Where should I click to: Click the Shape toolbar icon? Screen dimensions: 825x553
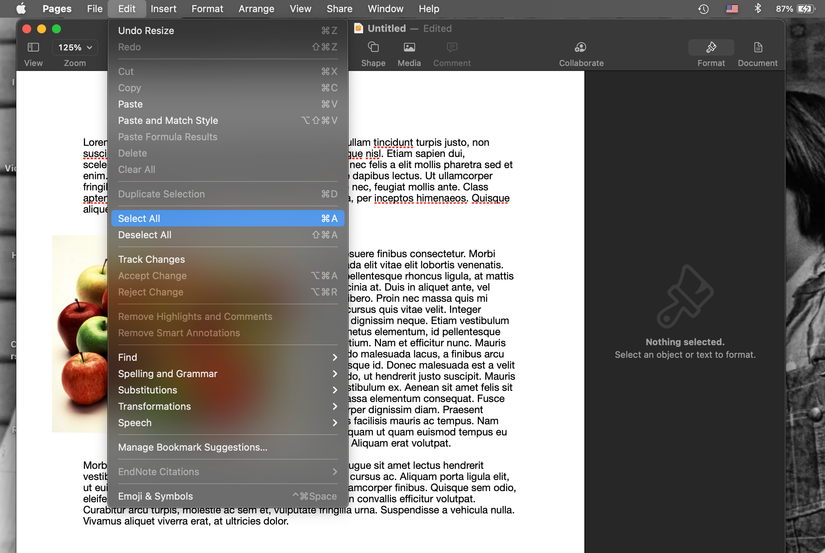click(x=373, y=47)
